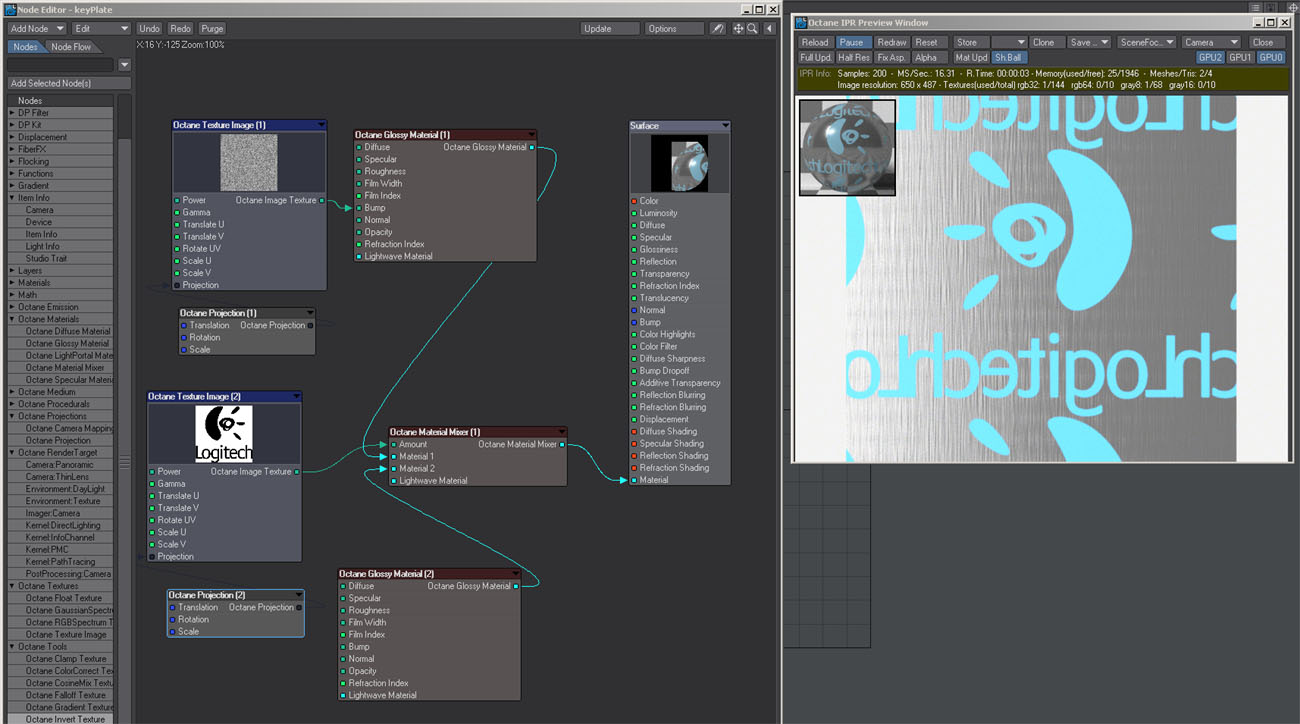
Task: Click Material input port on Surface node
Action: click(634, 480)
